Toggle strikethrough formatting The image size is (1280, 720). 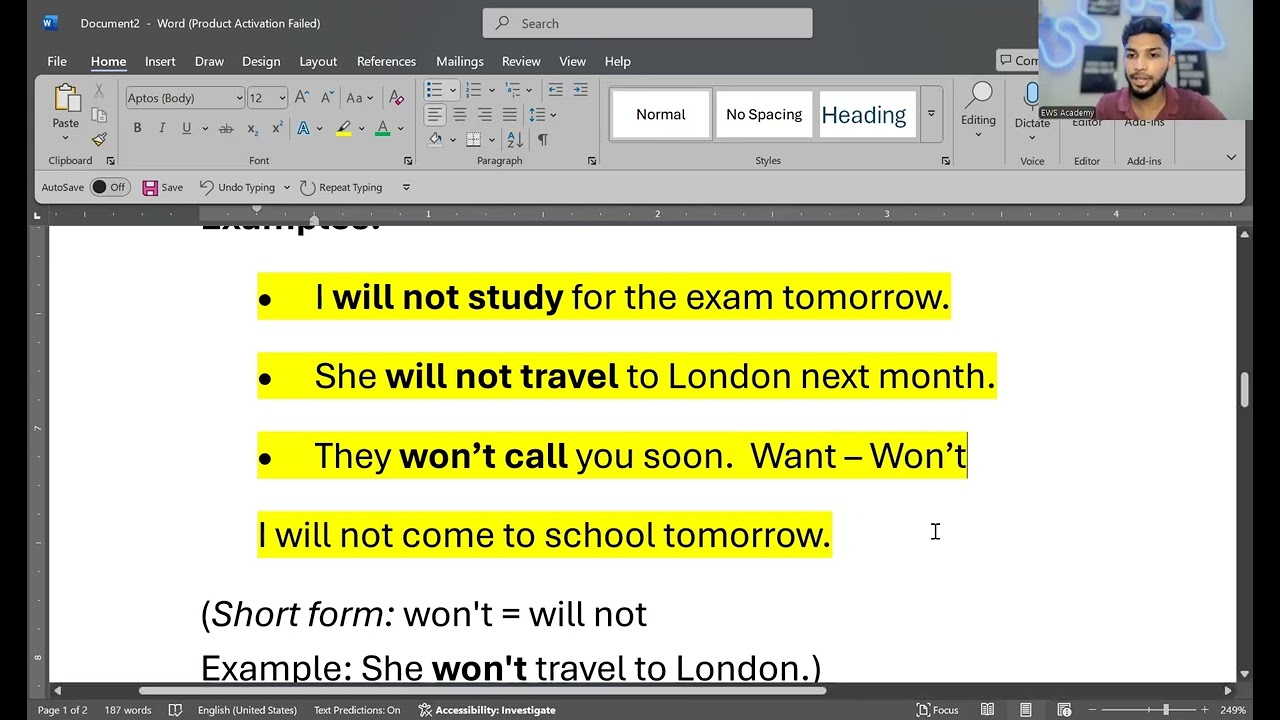coord(226,129)
